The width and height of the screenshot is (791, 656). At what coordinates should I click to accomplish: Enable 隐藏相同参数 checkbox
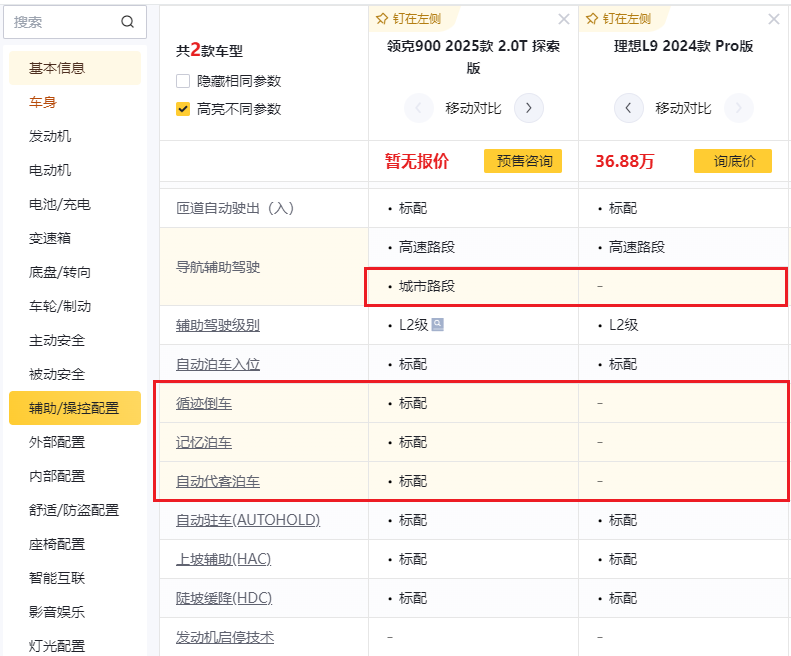pyautogui.click(x=183, y=81)
